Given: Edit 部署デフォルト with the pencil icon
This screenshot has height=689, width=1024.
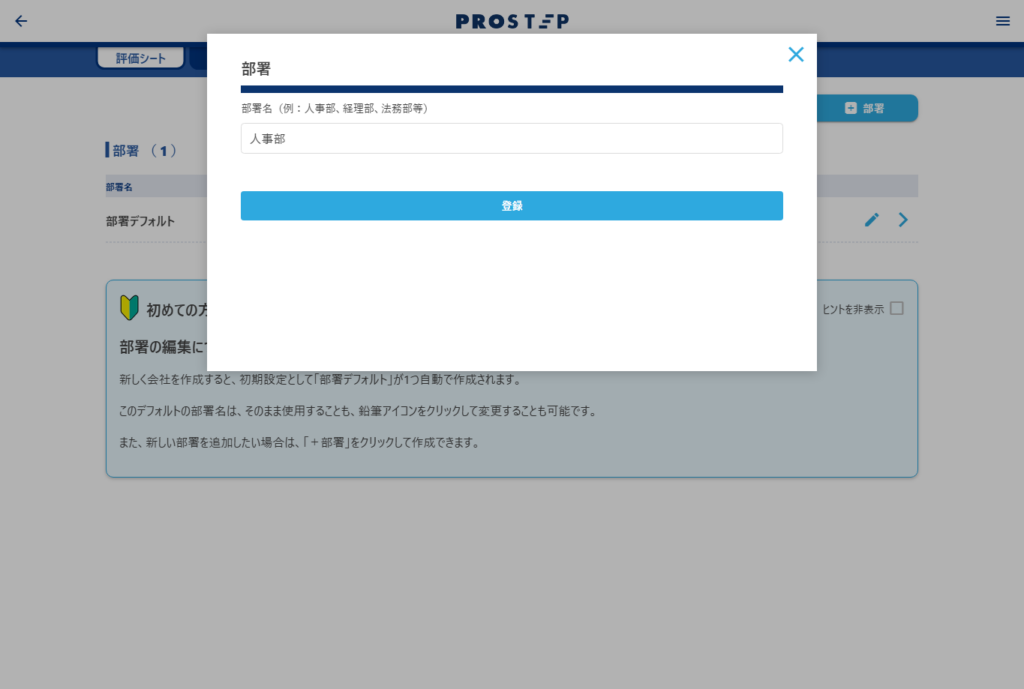Looking at the screenshot, I should pos(872,220).
